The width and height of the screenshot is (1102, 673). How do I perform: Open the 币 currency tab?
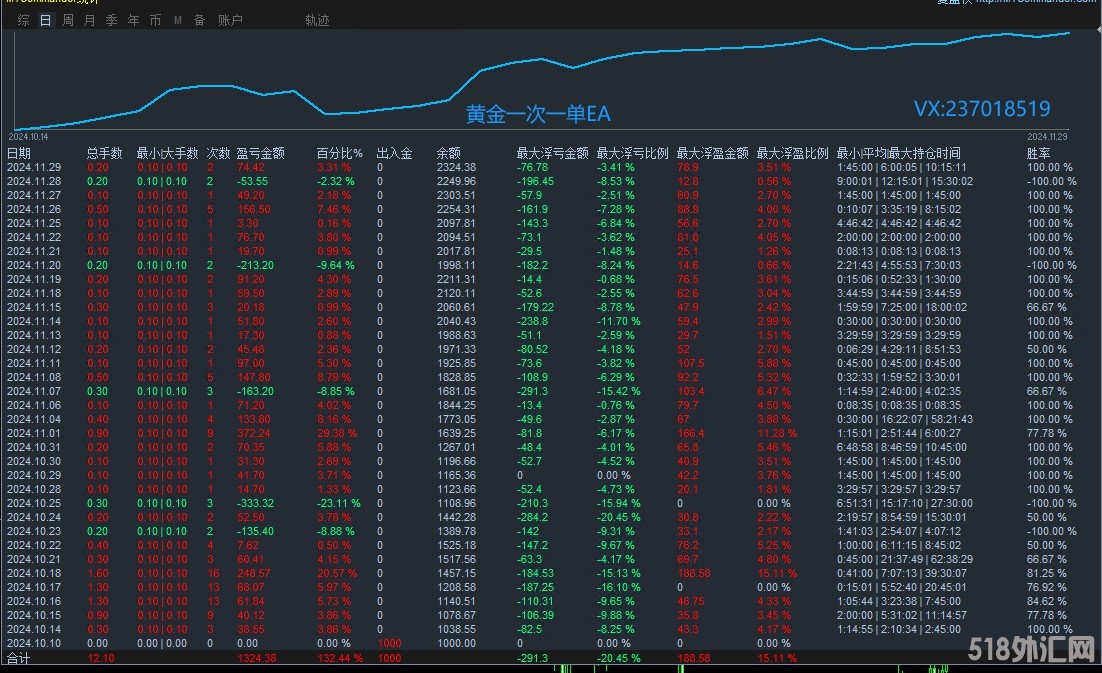pyautogui.click(x=155, y=20)
